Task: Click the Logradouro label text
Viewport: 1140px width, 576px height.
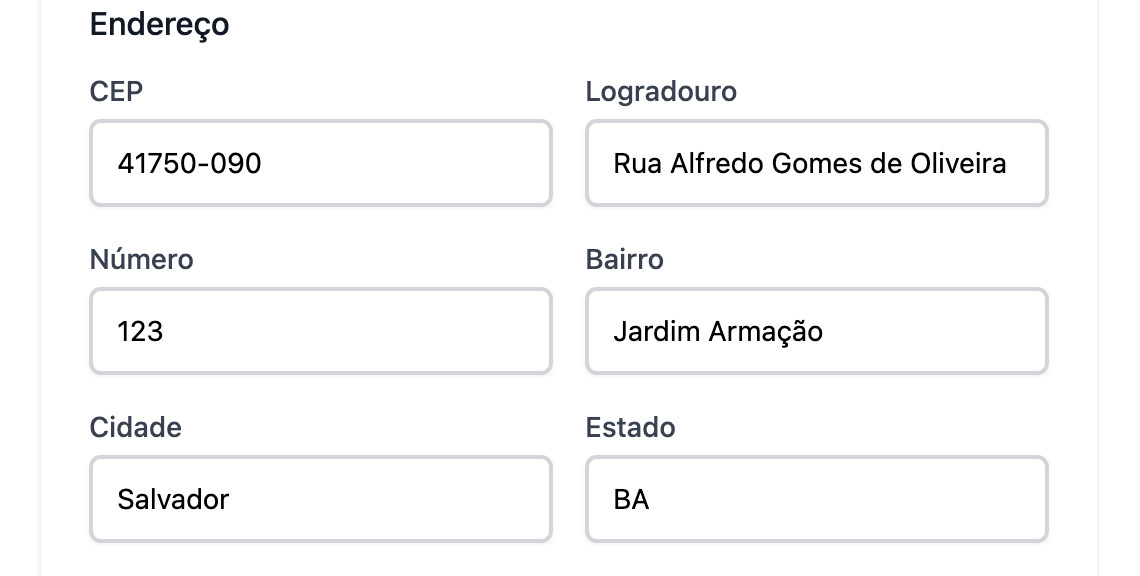Action: (x=661, y=91)
